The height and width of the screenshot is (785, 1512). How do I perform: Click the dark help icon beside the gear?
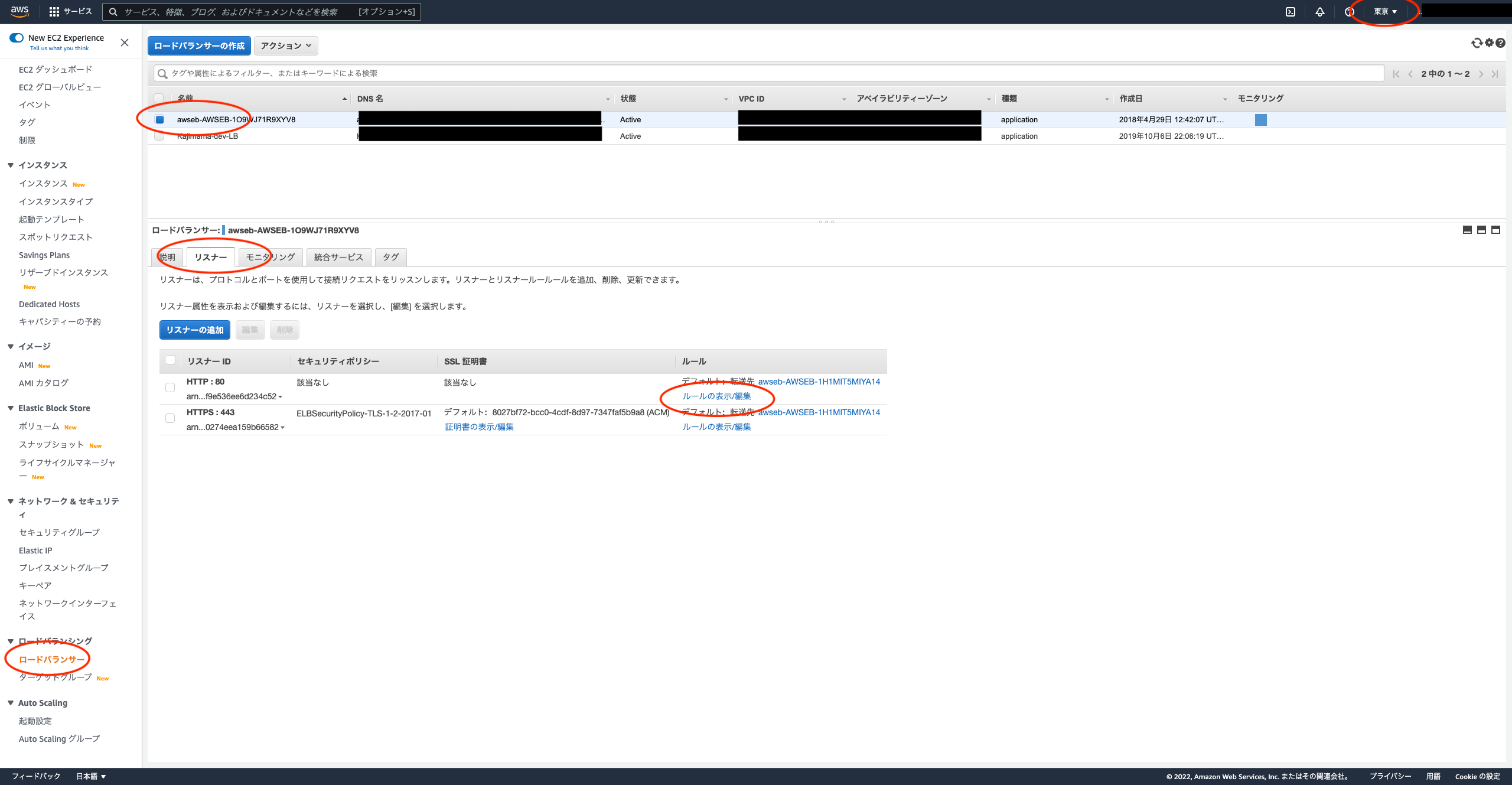(1501, 43)
